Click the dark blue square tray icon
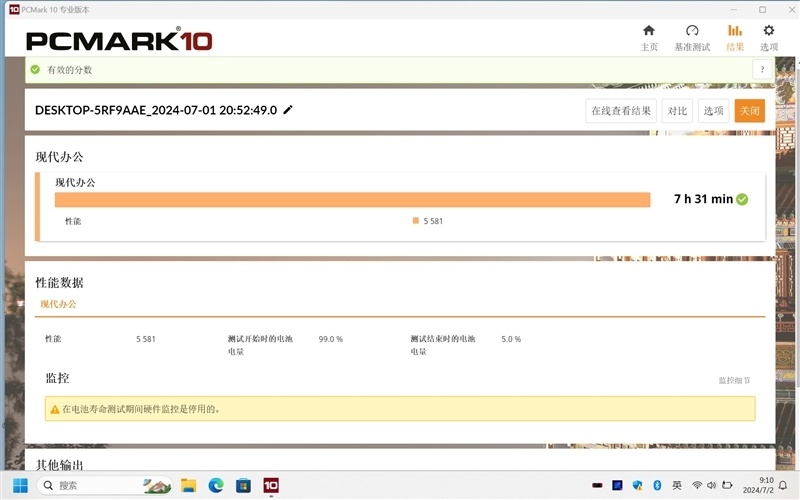Viewport: 800px width, 500px height. click(617, 485)
